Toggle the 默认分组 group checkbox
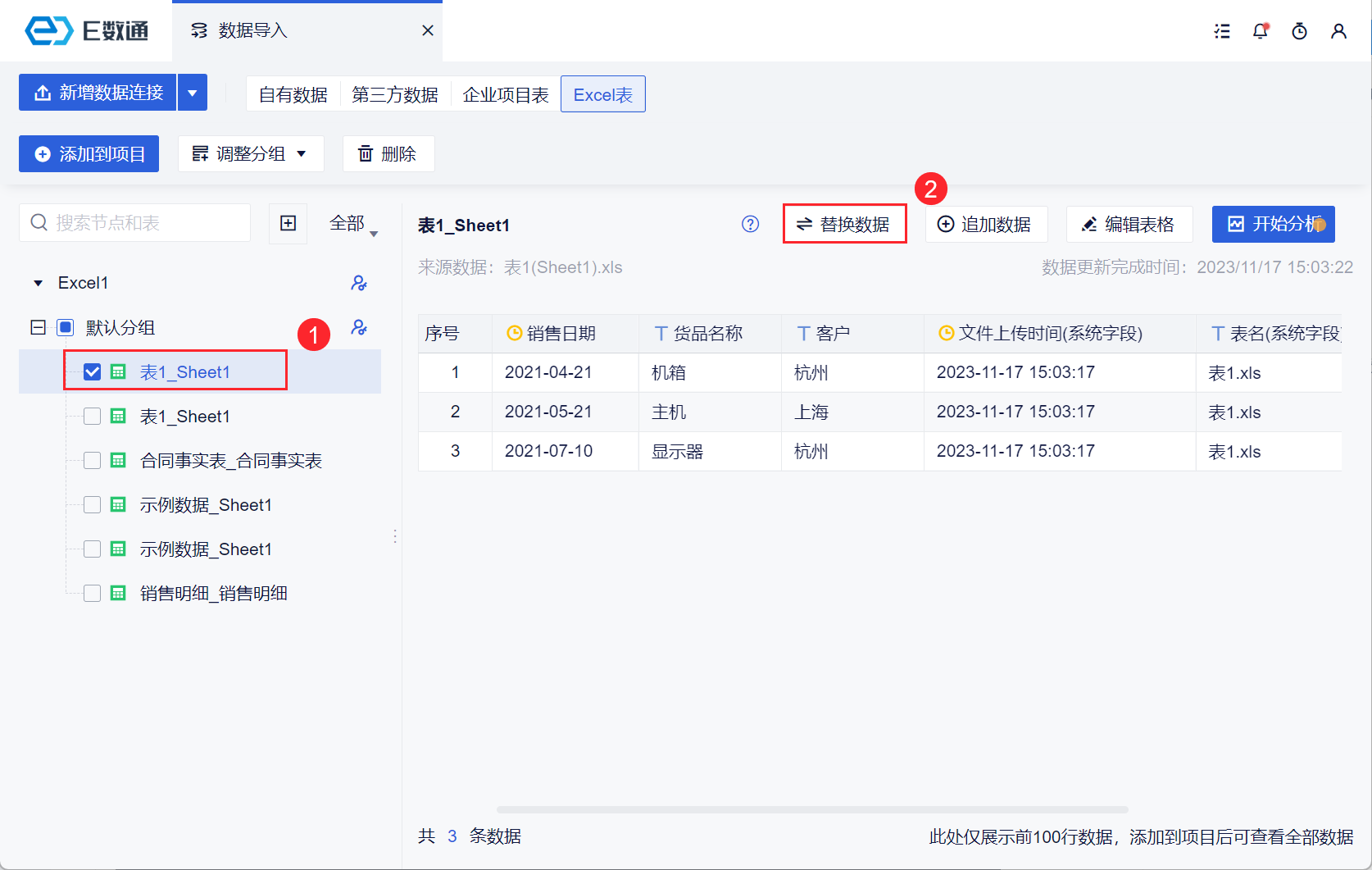The image size is (1372, 870). tap(66, 328)
